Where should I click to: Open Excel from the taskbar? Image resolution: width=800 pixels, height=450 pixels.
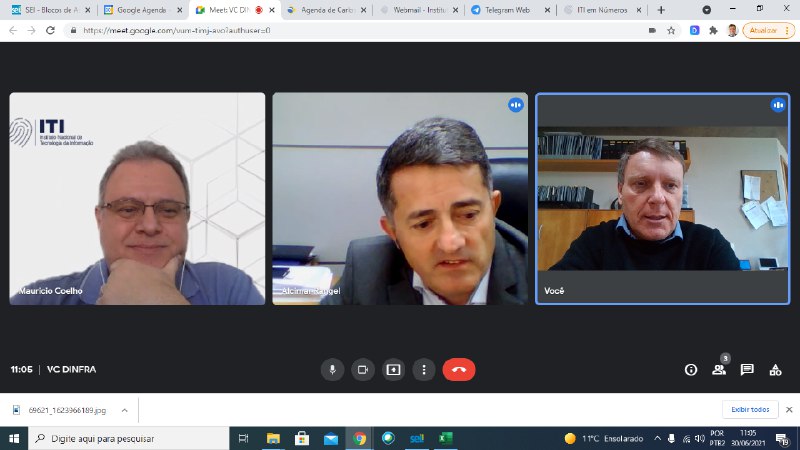point(446,438)
